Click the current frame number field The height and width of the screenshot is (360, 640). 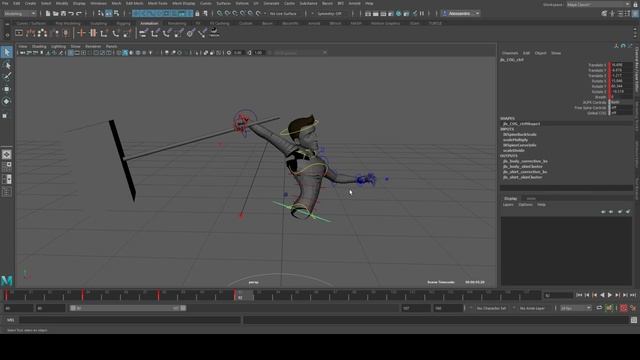[558, 295]
